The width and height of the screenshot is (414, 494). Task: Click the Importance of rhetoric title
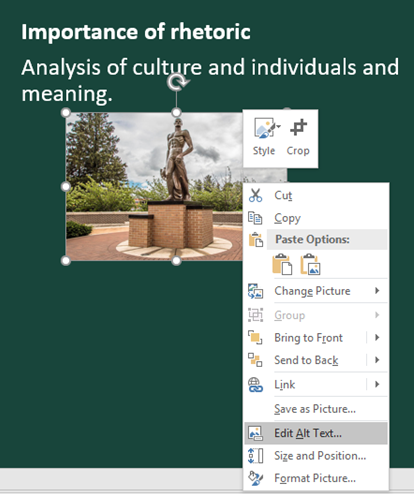coord(136,32)
